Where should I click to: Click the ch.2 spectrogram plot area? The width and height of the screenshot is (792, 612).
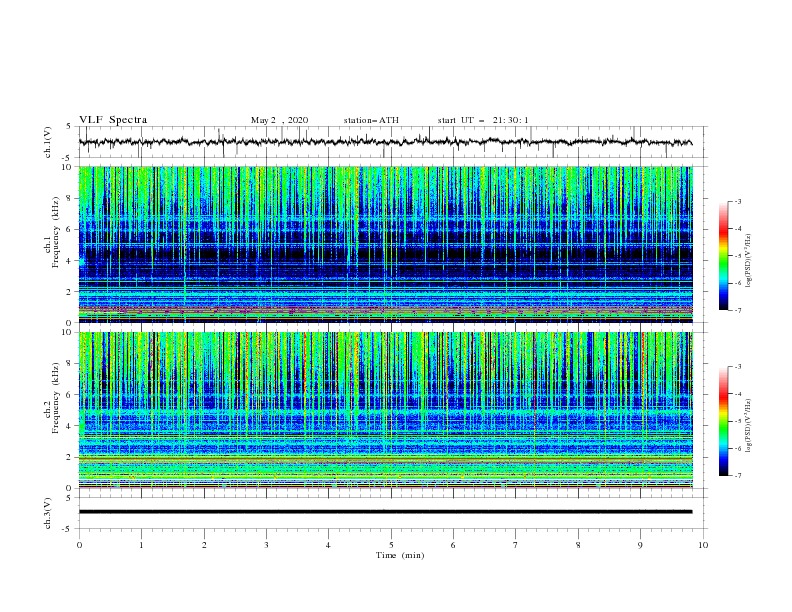point(385,410)
